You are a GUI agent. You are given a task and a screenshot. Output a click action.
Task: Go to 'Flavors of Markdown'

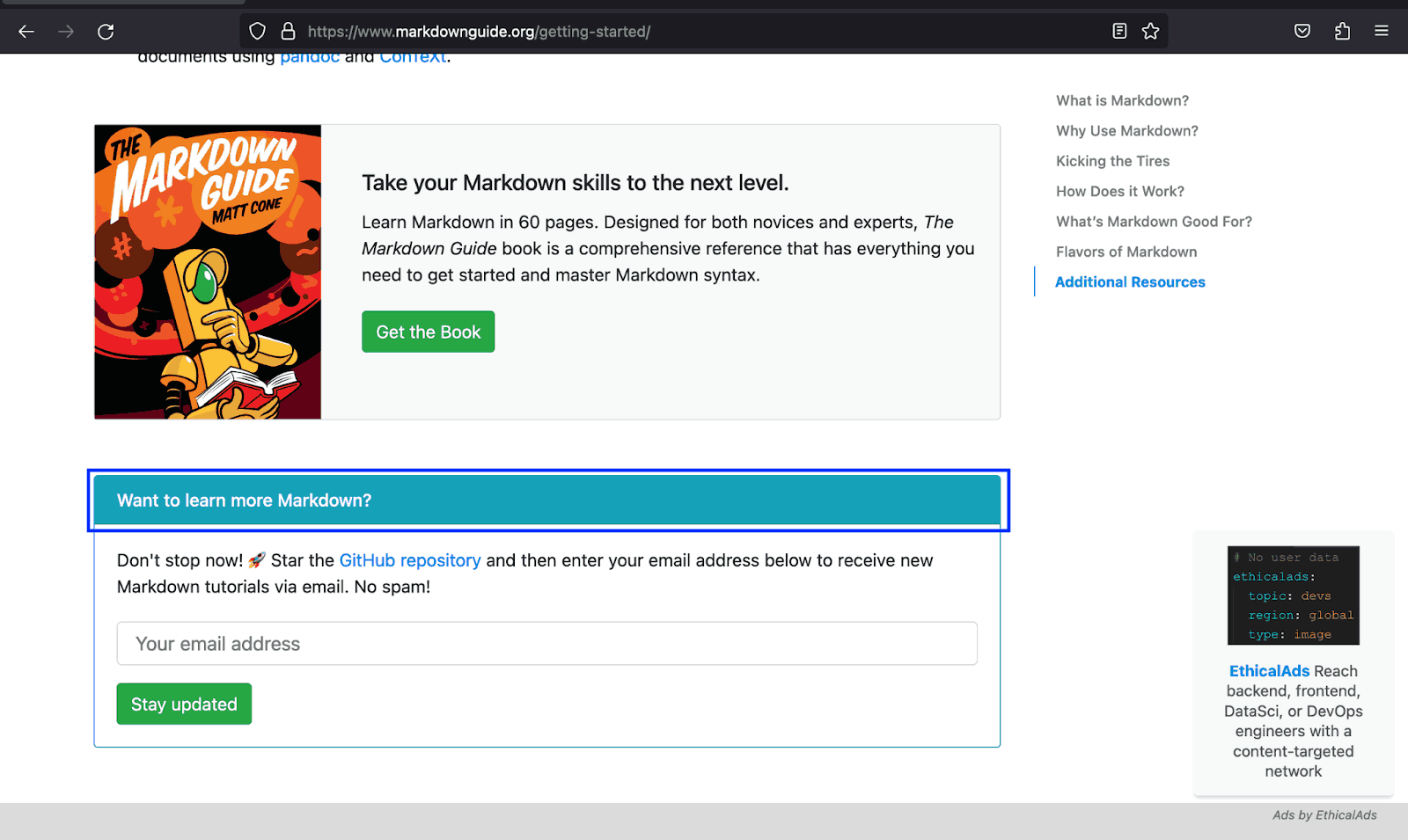(1126, 252)
